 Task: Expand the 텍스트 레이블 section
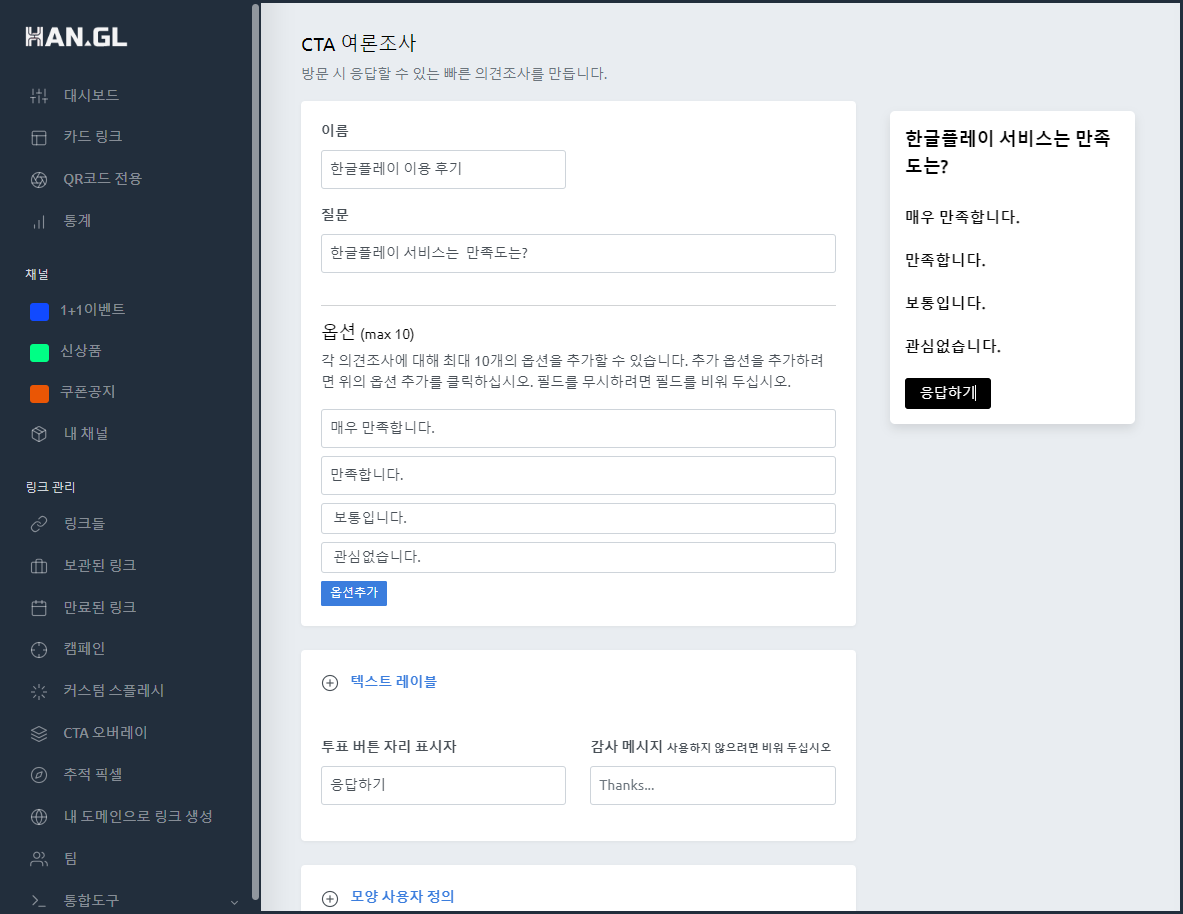click(393, 682)
